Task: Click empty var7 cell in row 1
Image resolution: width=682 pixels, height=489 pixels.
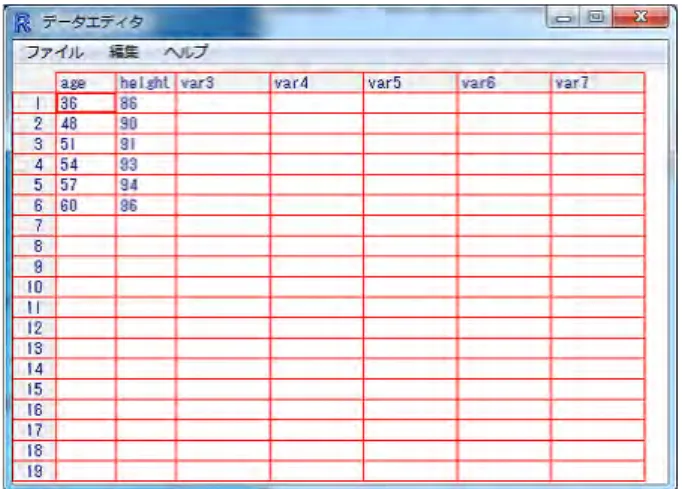Action: [598, 103]
